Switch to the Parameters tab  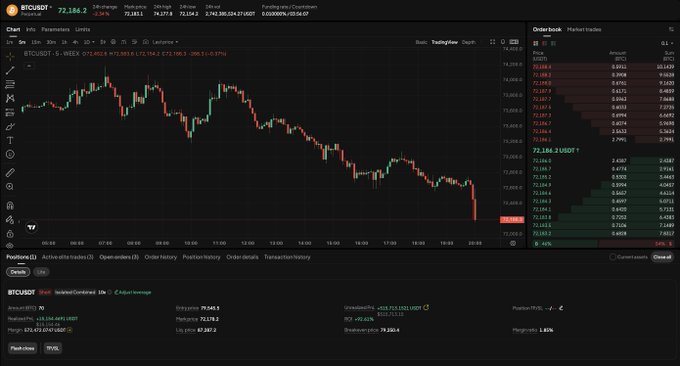click(56, 29)
